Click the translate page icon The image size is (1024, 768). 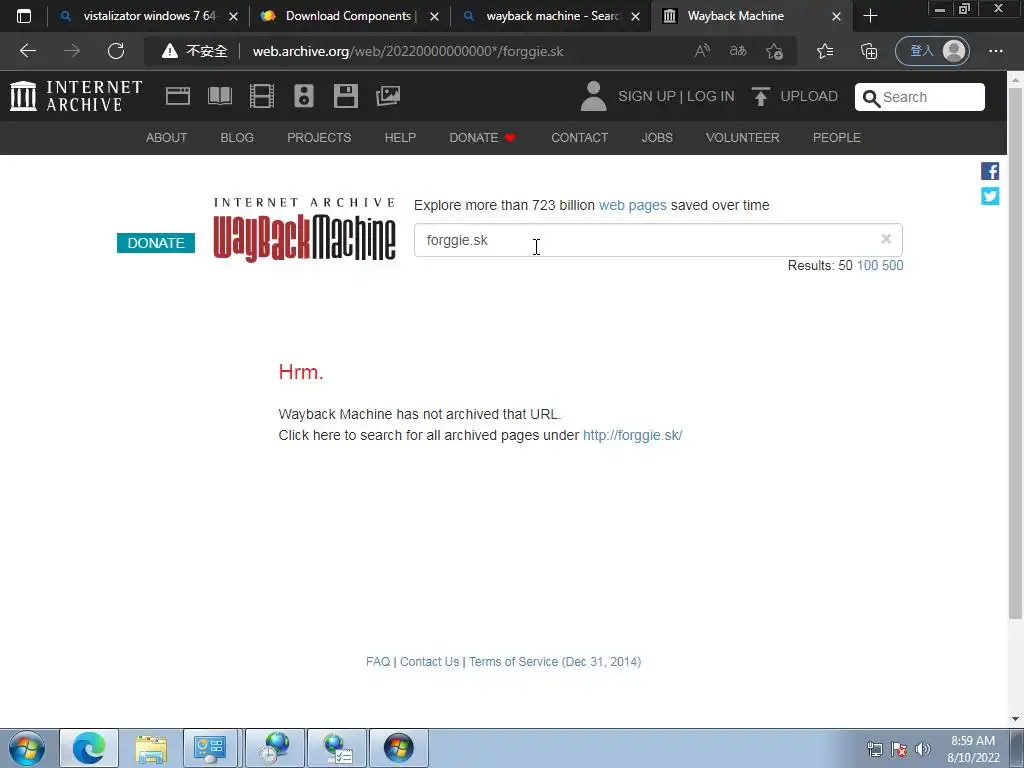click(x=738, y=51)
